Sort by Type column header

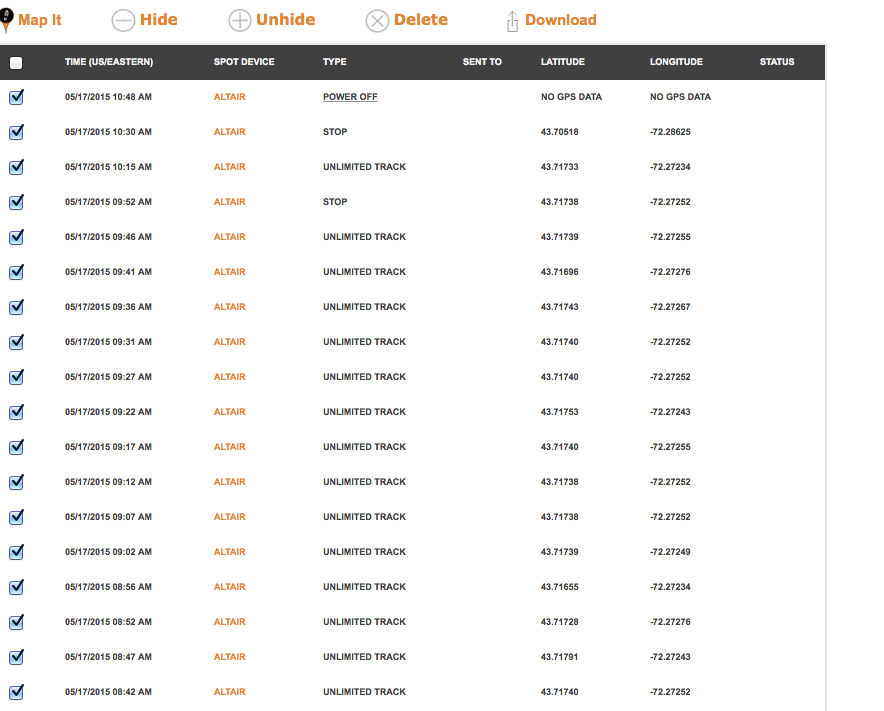tap(334, 62)
